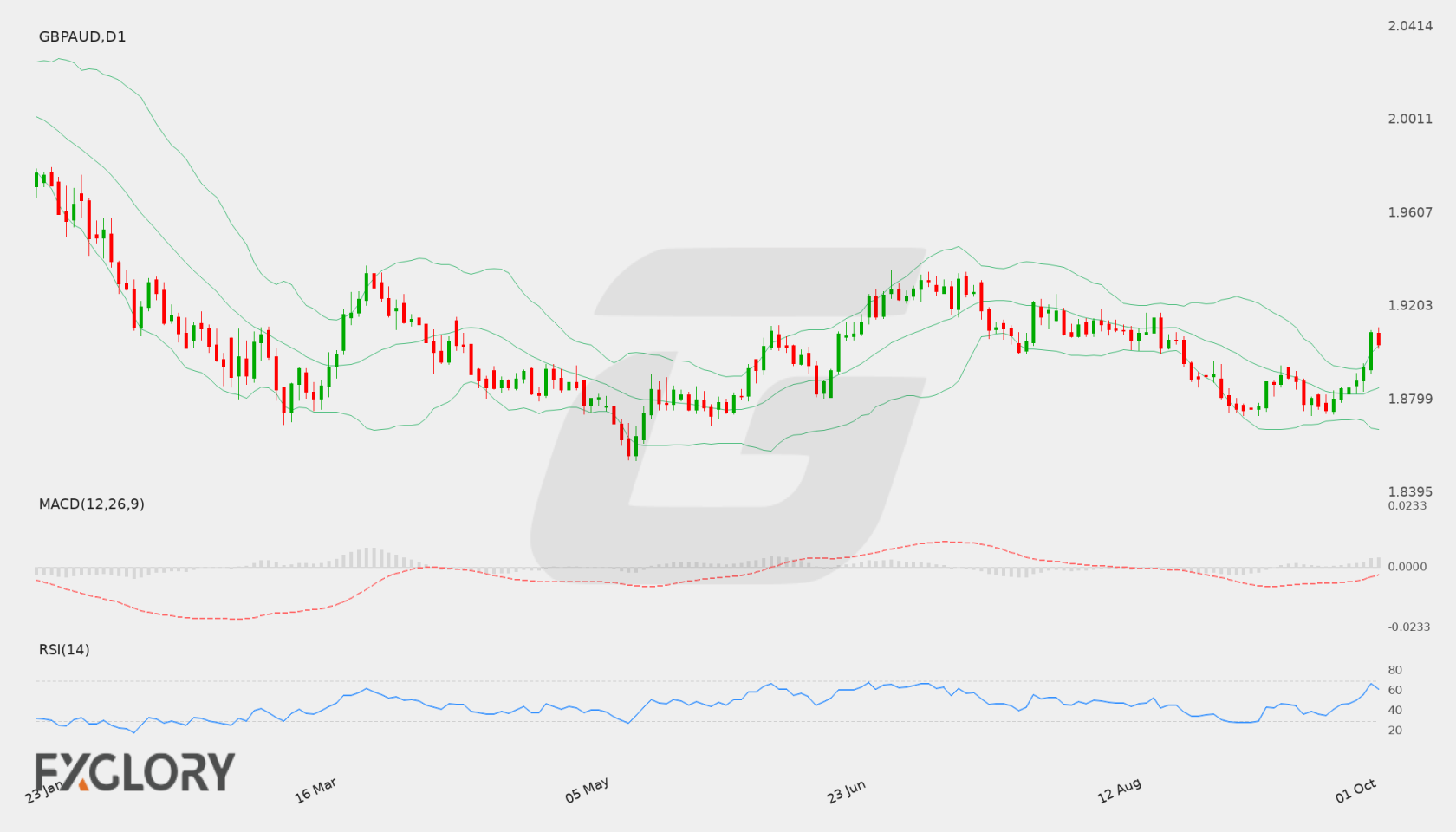This screenshot has height=832, width=1456.
Task: Click the MACD(12,26,9) indicator label
Action: point(92,504)
